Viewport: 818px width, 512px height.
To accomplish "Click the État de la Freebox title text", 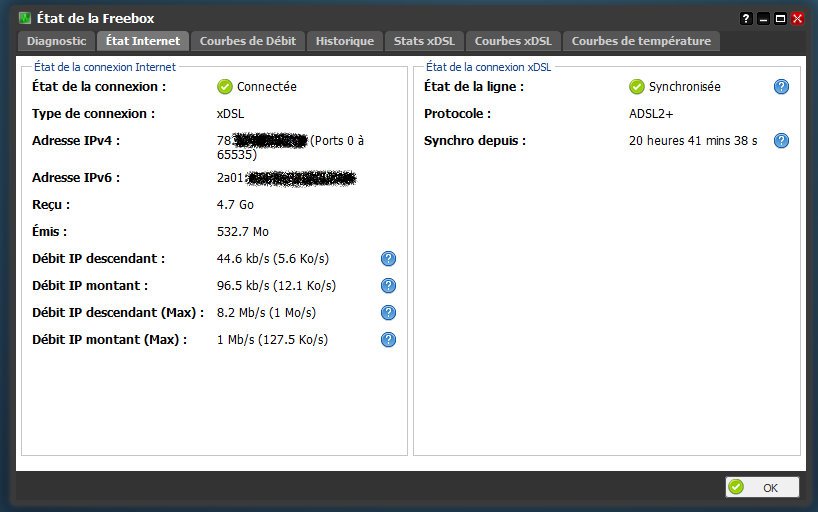I will tap(95, 19).
